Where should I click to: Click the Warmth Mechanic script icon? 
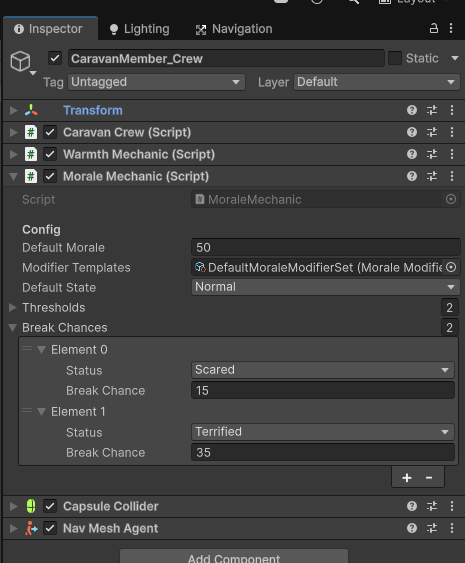click(31, 154)
